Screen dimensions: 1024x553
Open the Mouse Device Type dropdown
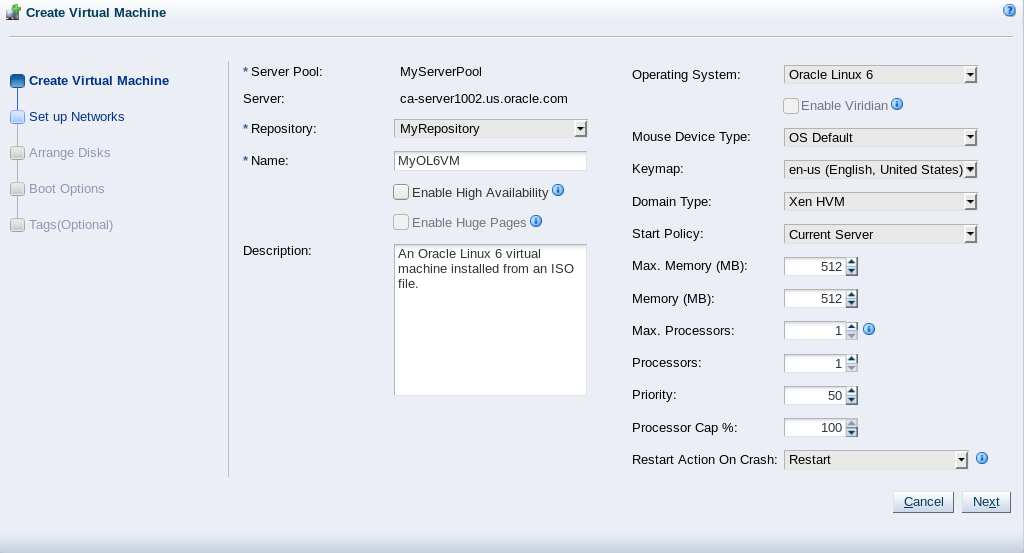pos(880,137)
